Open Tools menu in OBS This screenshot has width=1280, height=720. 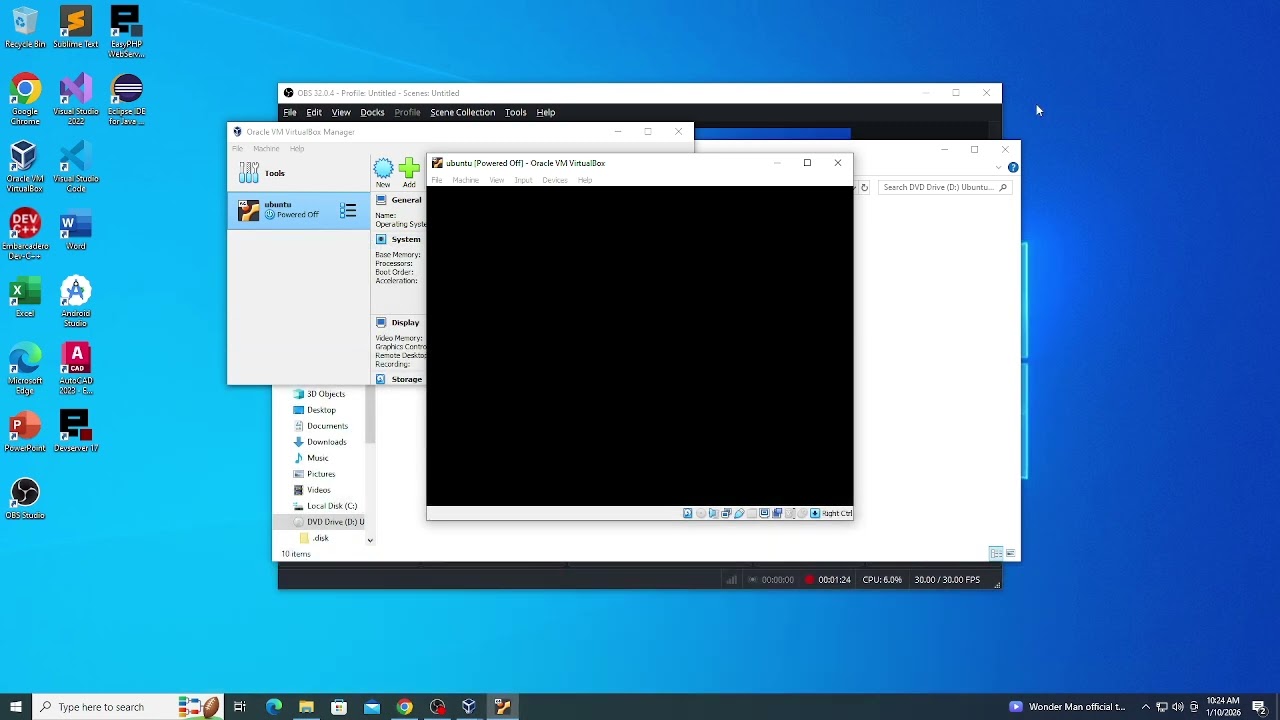pos(515,112)
